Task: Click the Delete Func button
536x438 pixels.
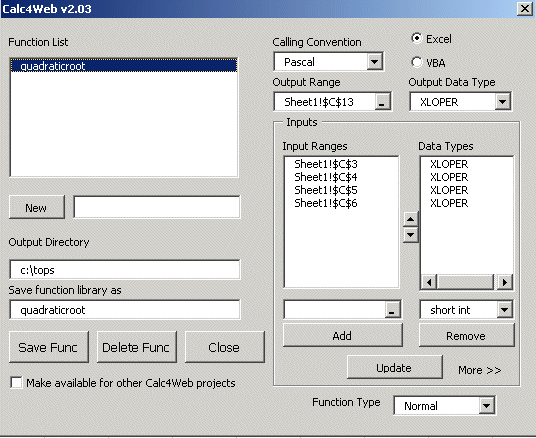Action: click(x=137, y=347)
